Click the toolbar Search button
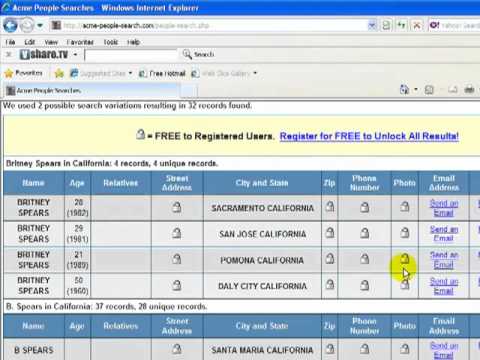The image size is (480, 360). coord(198,54)
